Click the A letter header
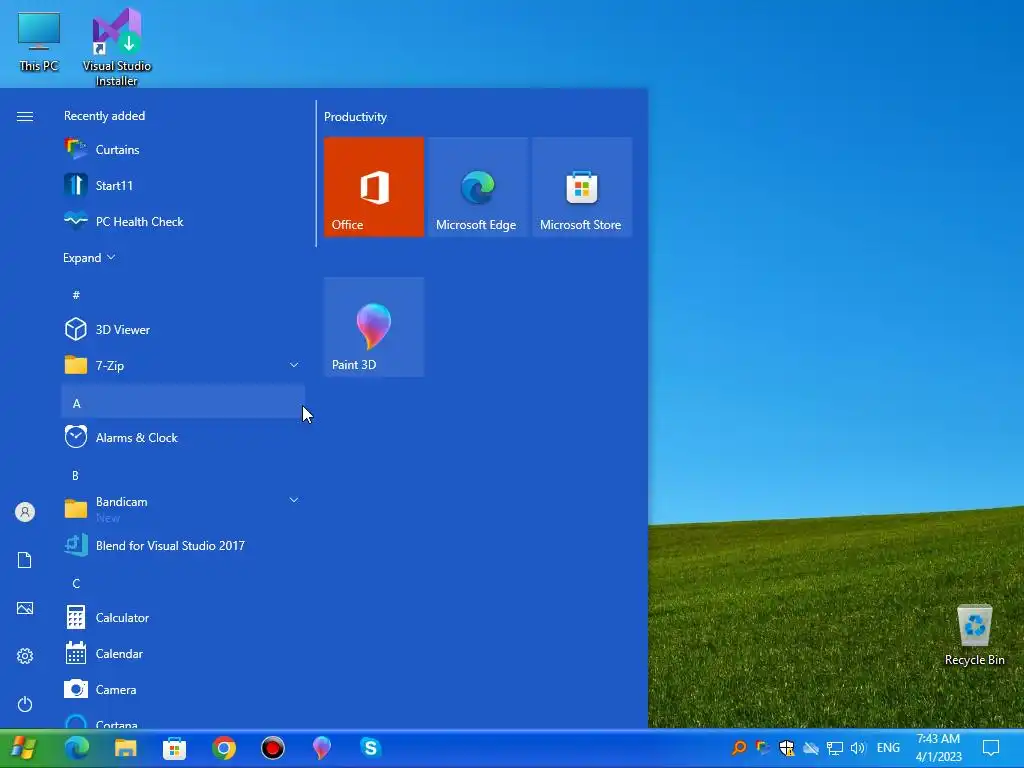This screenshot has width=1024, height=768. (x=183, y=402)
